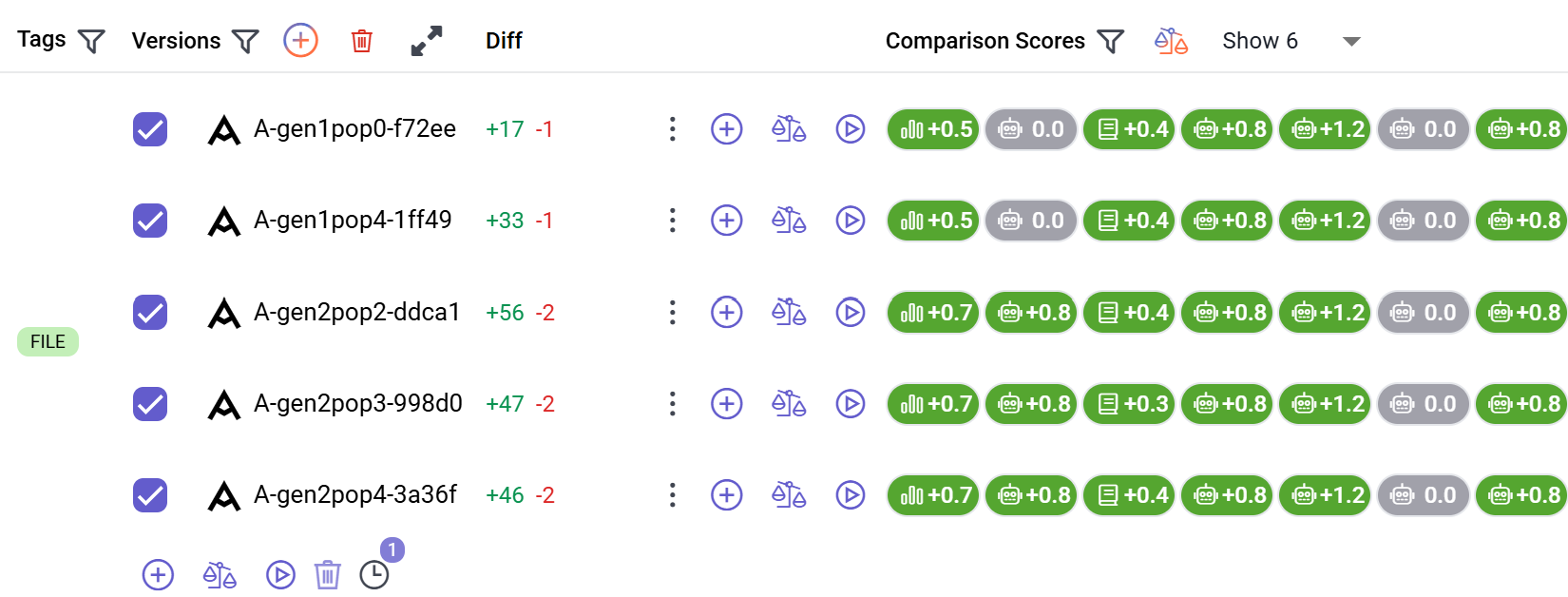This screenshot has width=1568, height=597.
Task: Open the three-dot menu for A-gen2pop2-ddca1
Action: (x=672, y=312)
